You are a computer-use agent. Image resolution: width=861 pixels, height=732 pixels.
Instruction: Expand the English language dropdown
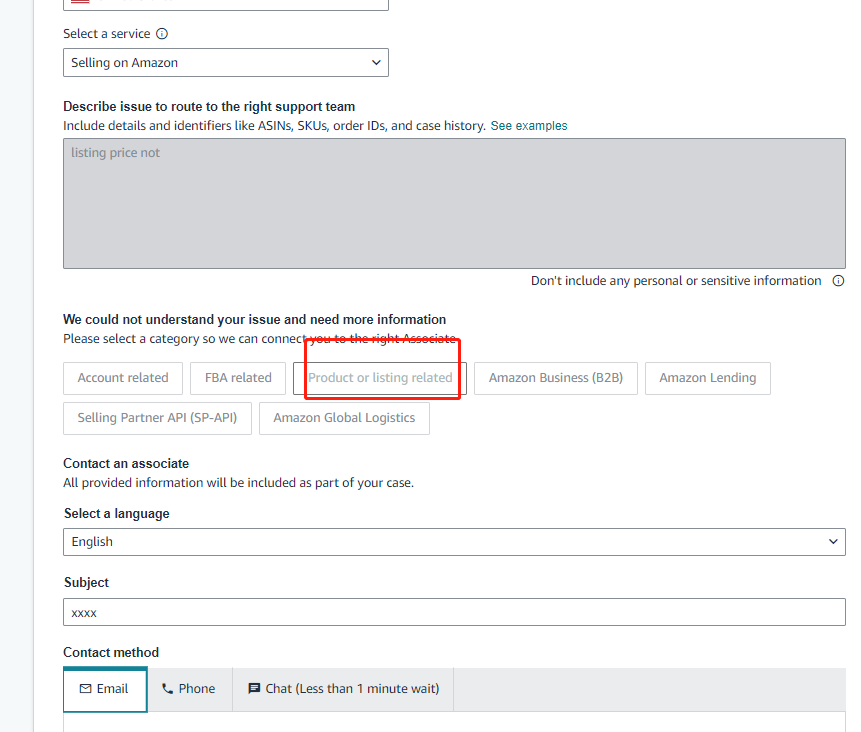(454, 542)
